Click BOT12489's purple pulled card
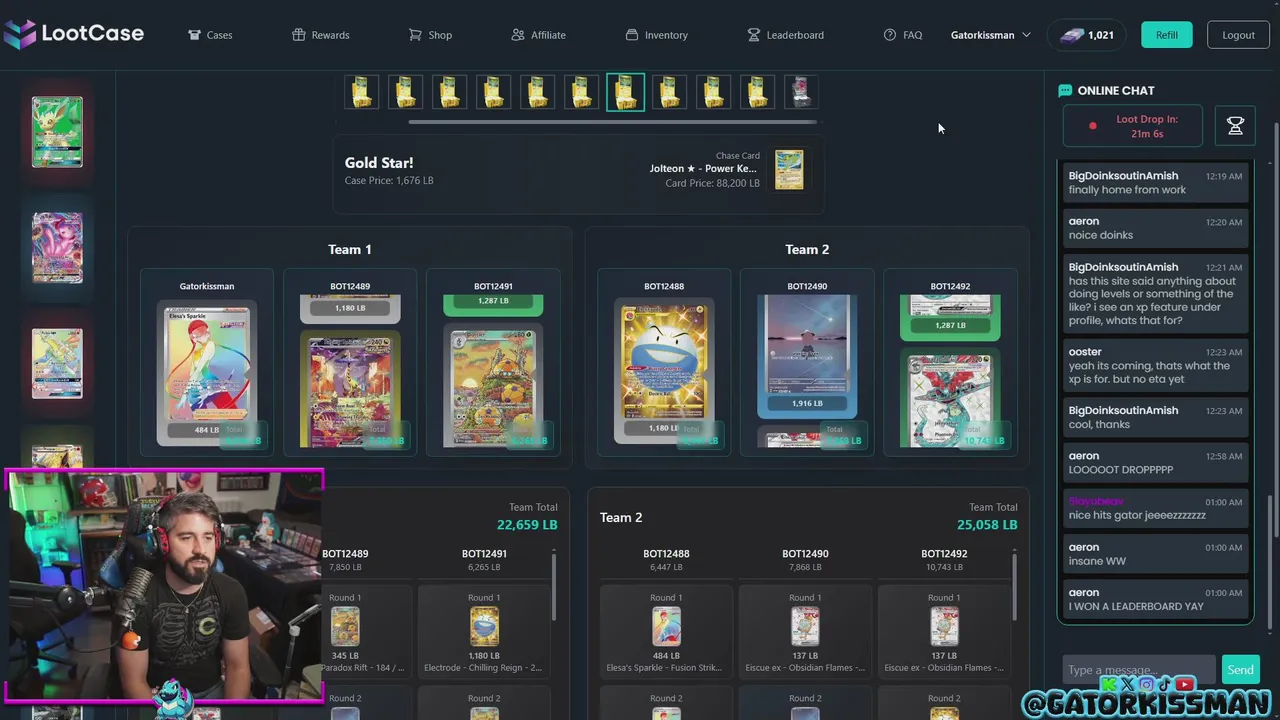 pyautogui.click(x=350, y=390)
